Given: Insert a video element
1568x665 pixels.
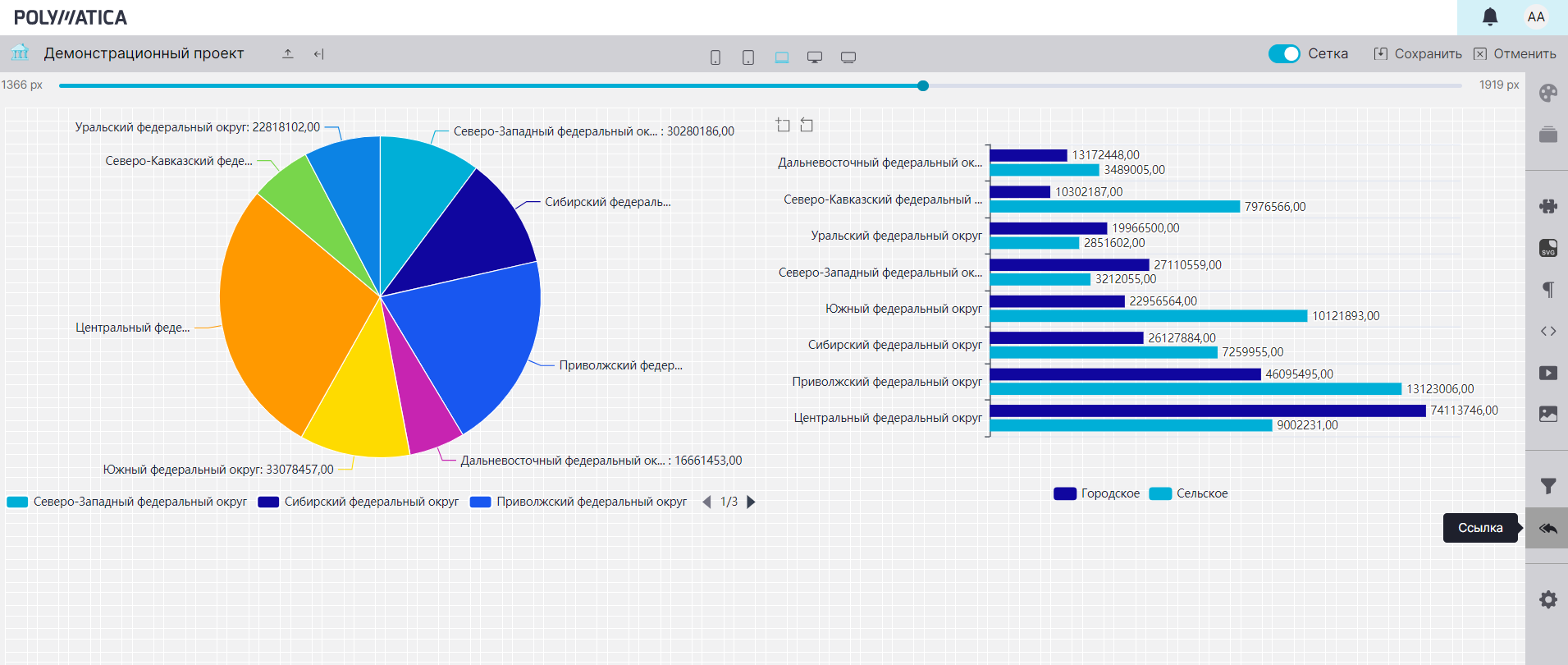Looking at the screenshot, I should pos(1547,373).
